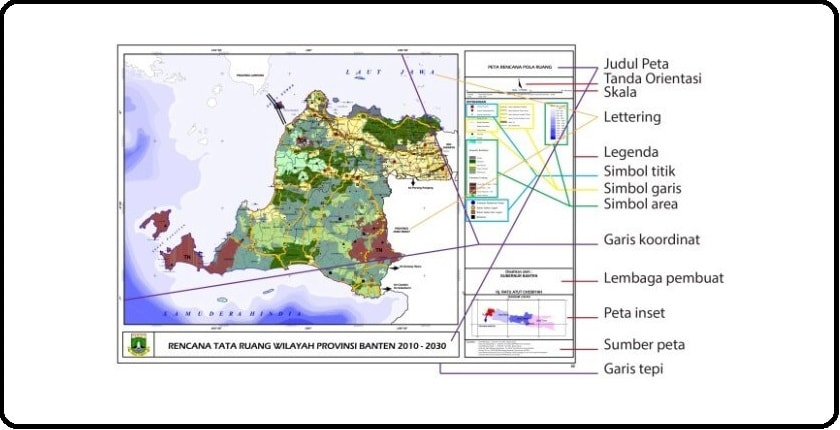Click the blue sea depth color scale
840x430 pixels.
[553, 124]
